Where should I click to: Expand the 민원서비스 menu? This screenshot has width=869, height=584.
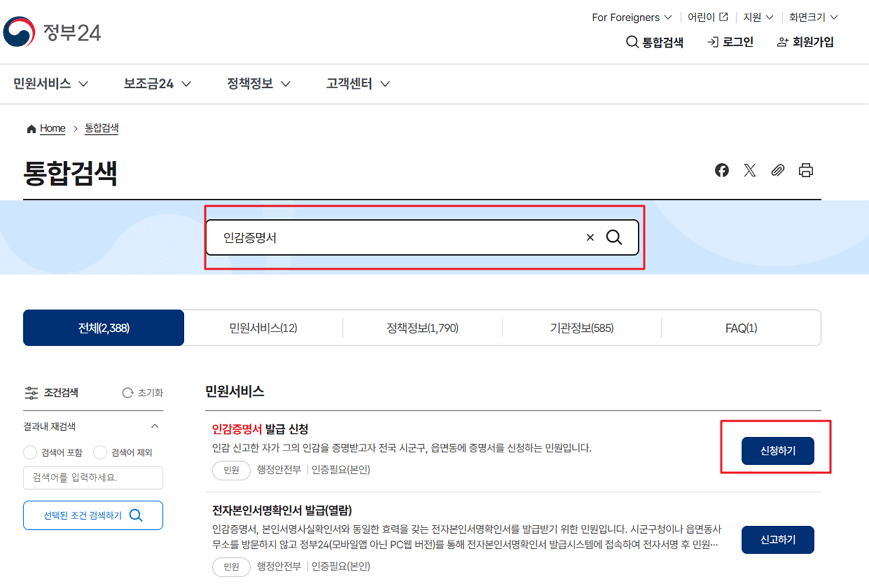51,84
